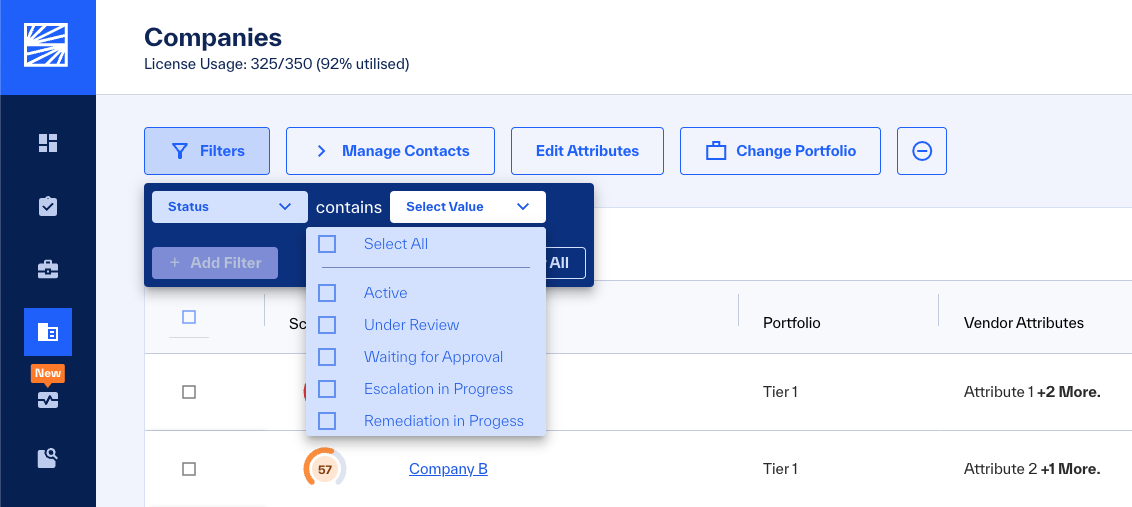Click the Portfolio column header

click(792, 323)
